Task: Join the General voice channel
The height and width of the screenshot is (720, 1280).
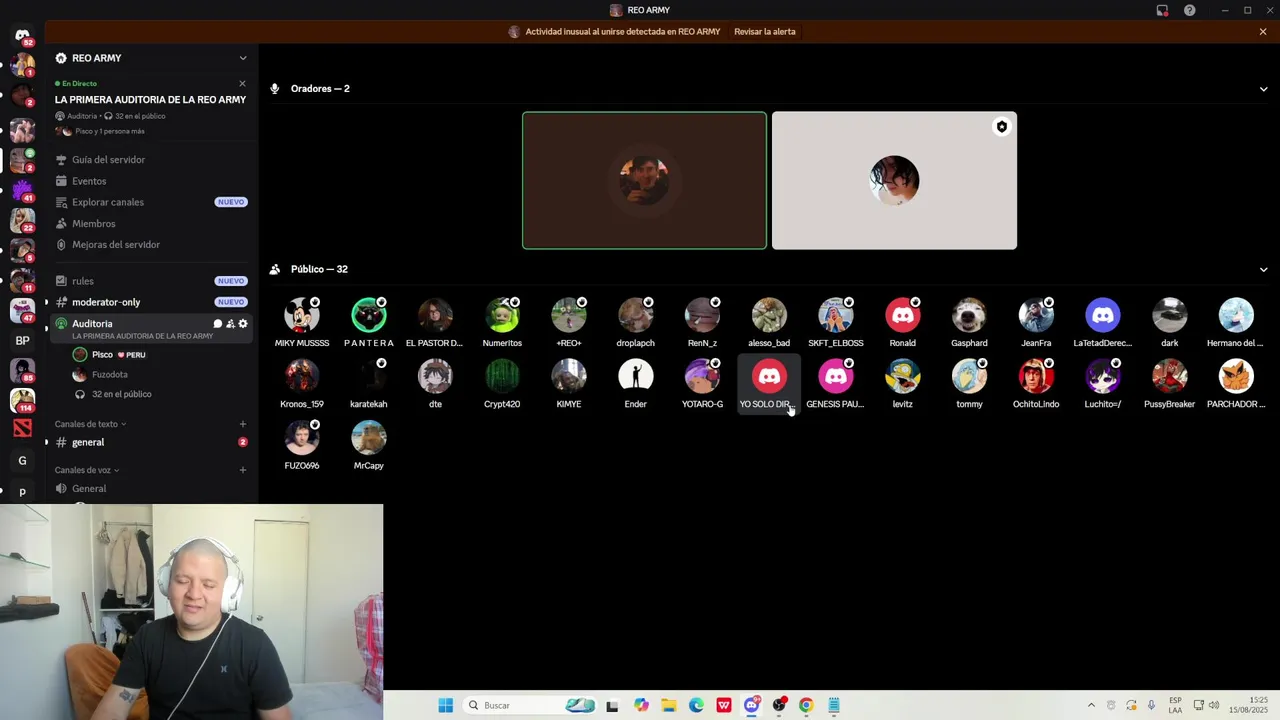Action: click(151, 489)
